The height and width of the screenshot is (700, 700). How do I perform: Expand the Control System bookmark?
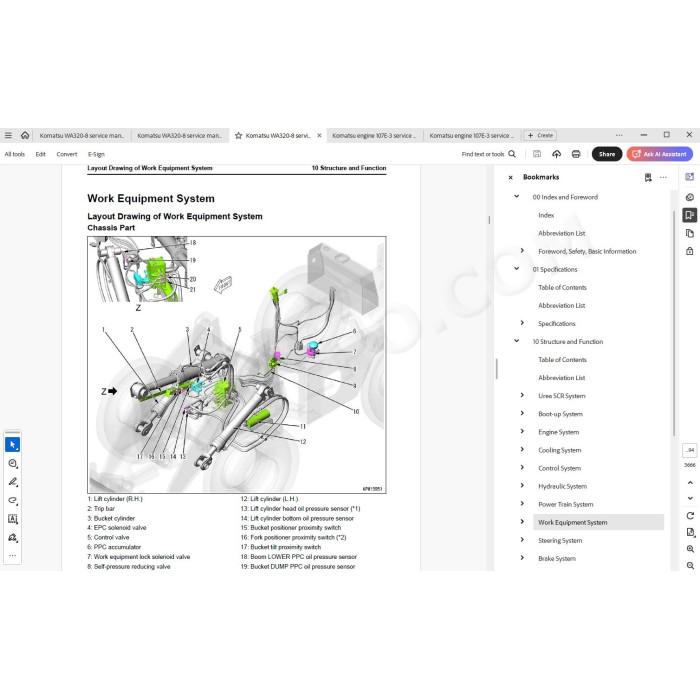522,467
